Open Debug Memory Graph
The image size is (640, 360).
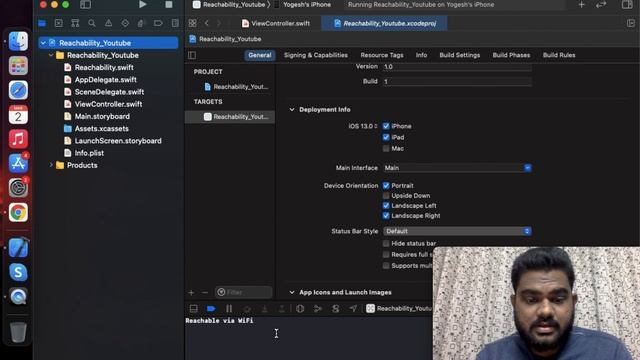pos(318,309)
